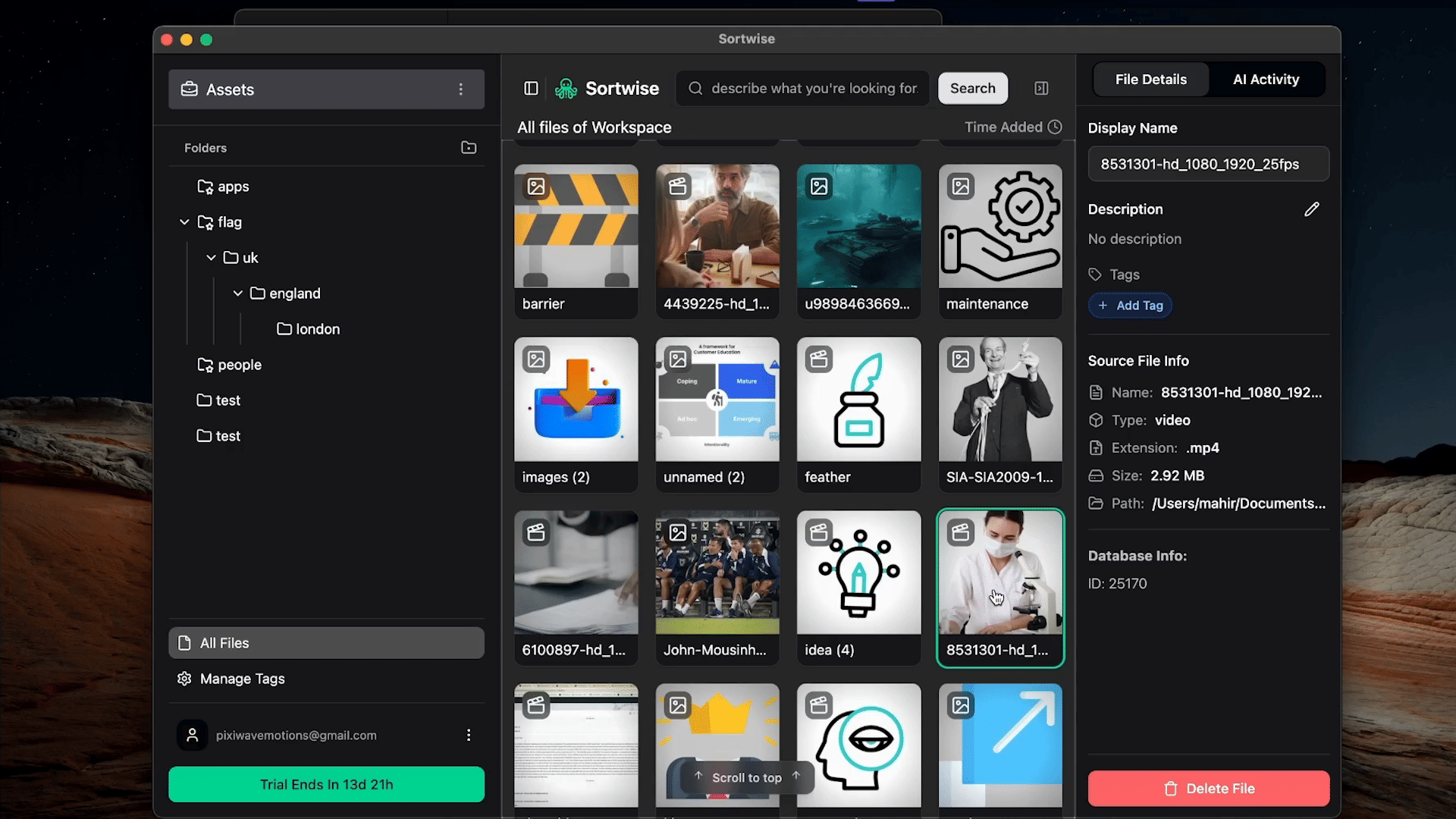The height and width of the screenshot is (819, 1456).
Task: Click the Time Added clock sort icon
Action: pyautogui.click(x=1055, y=127)
